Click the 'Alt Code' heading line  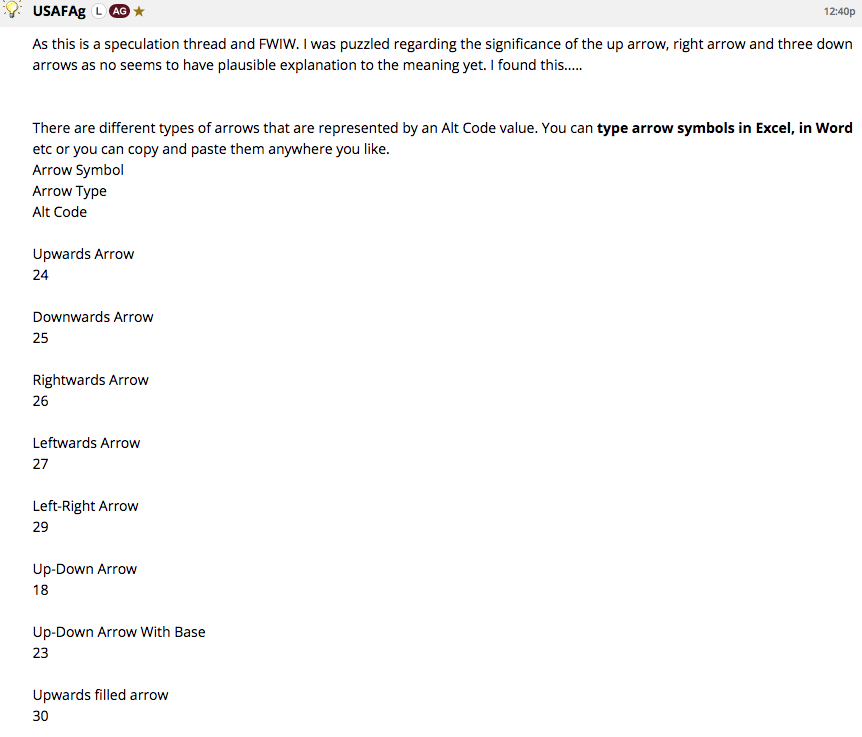click(x=59, y=212)
